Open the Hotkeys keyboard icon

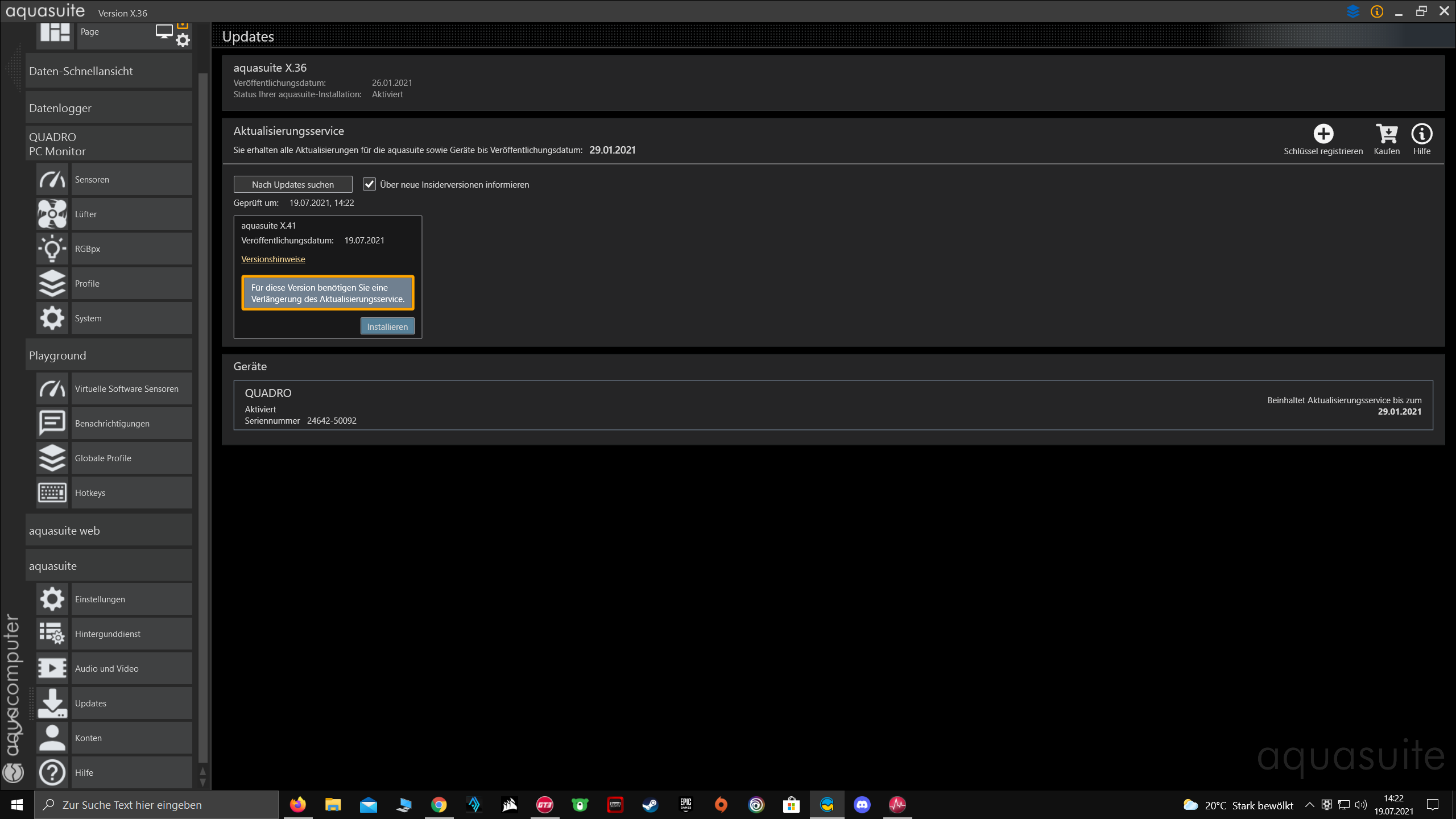(52, 493)
